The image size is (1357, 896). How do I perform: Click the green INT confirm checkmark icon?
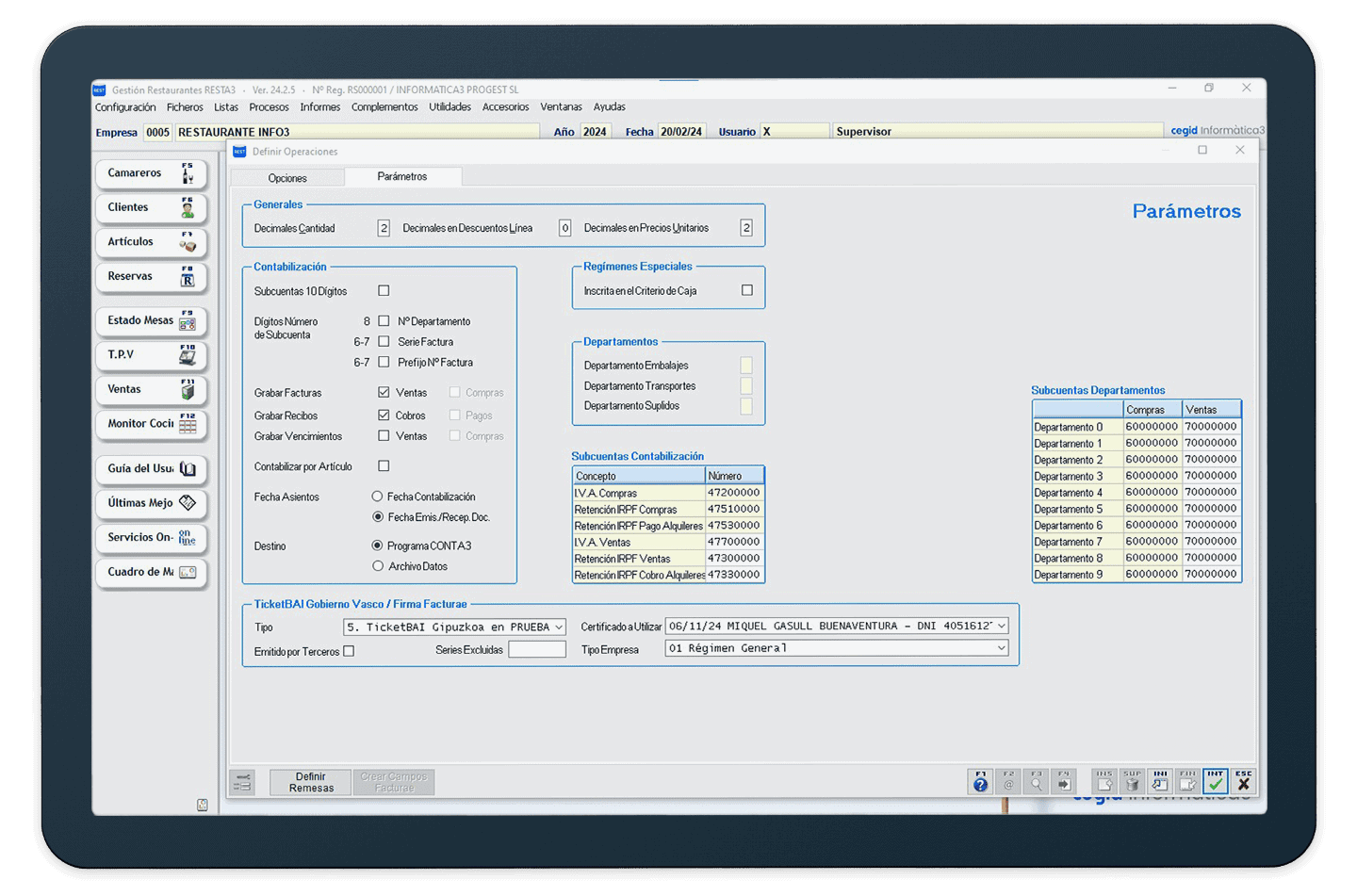click(1216, 781)
